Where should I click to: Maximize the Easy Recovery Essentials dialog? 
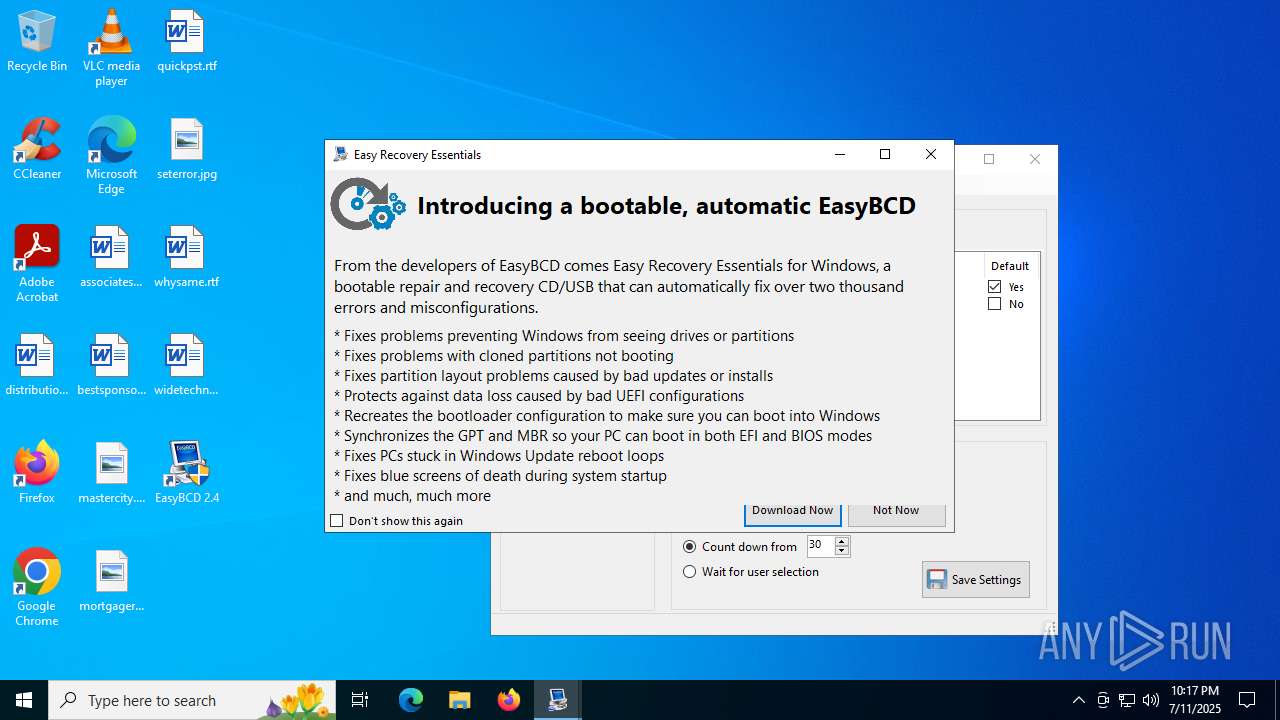point(885,154)
